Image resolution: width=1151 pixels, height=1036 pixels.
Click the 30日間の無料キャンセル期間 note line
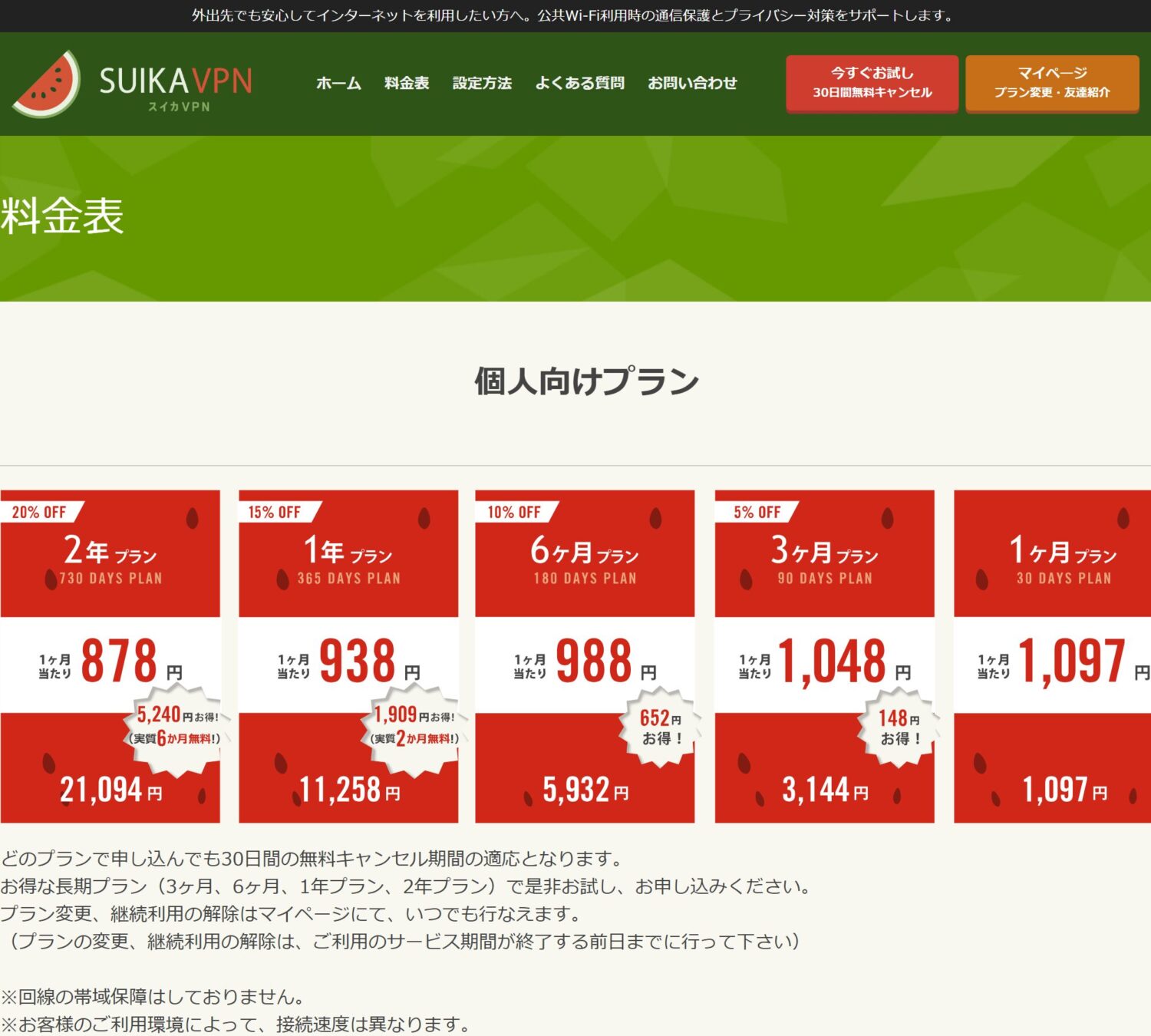click(x=312, y=858)
